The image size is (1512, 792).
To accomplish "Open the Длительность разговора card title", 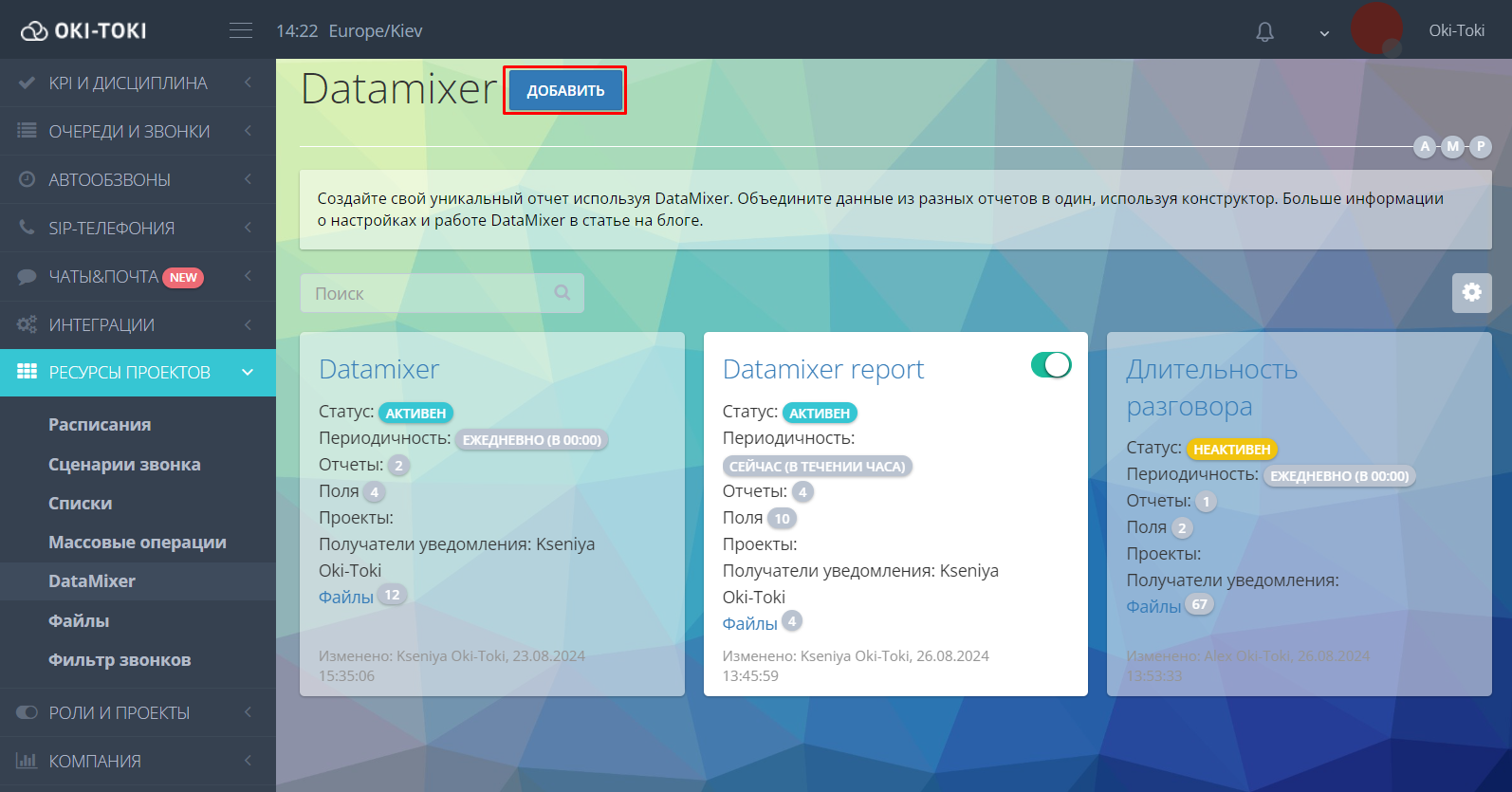I will coord(1211,387).
